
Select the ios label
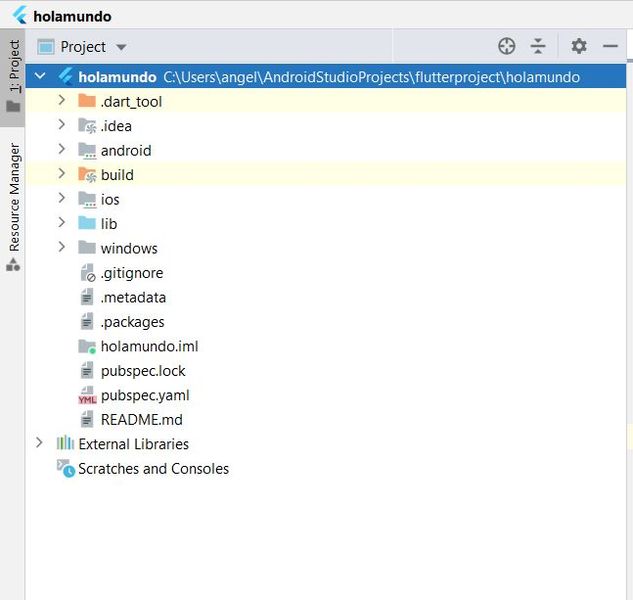110,199
